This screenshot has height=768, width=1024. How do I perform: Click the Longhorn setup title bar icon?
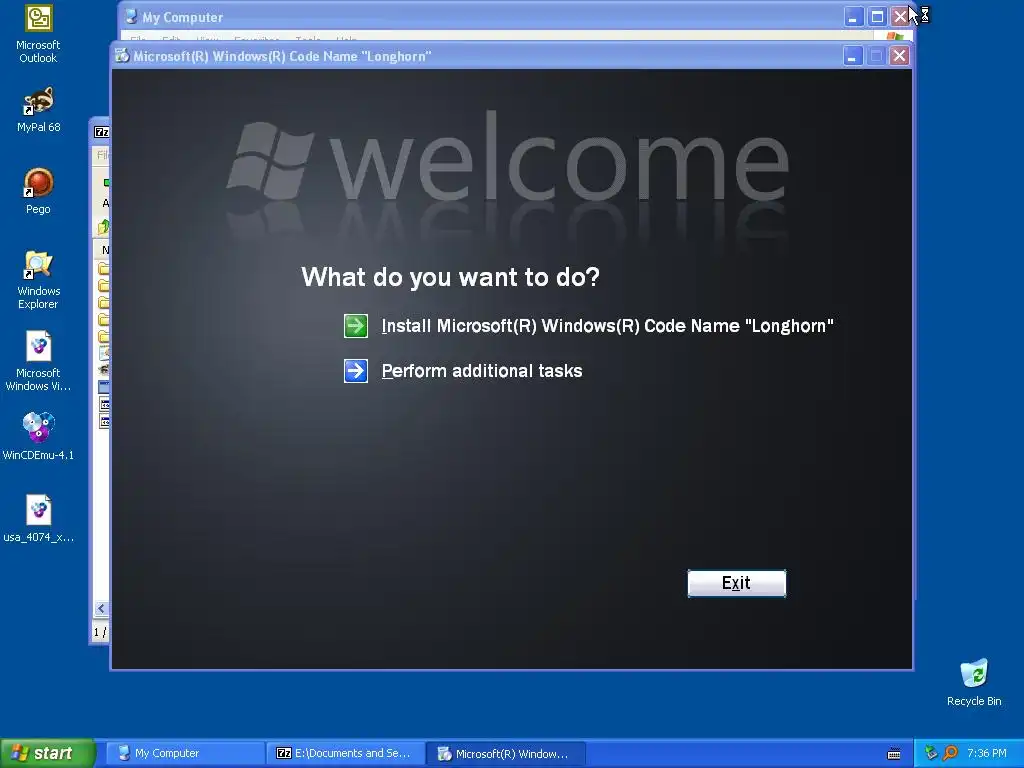(x=122, y=56)
